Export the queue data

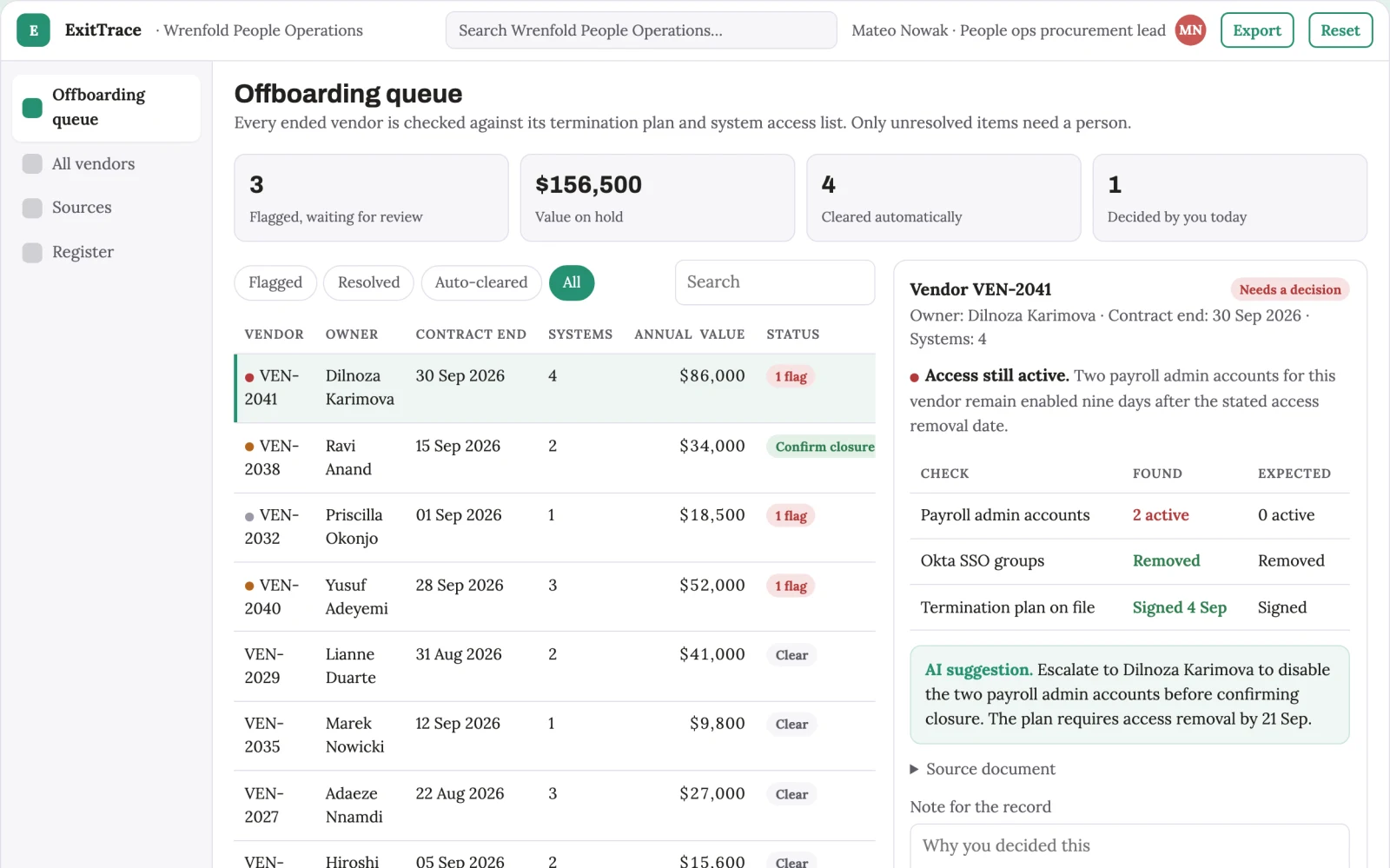click(x=1257, y=30)
